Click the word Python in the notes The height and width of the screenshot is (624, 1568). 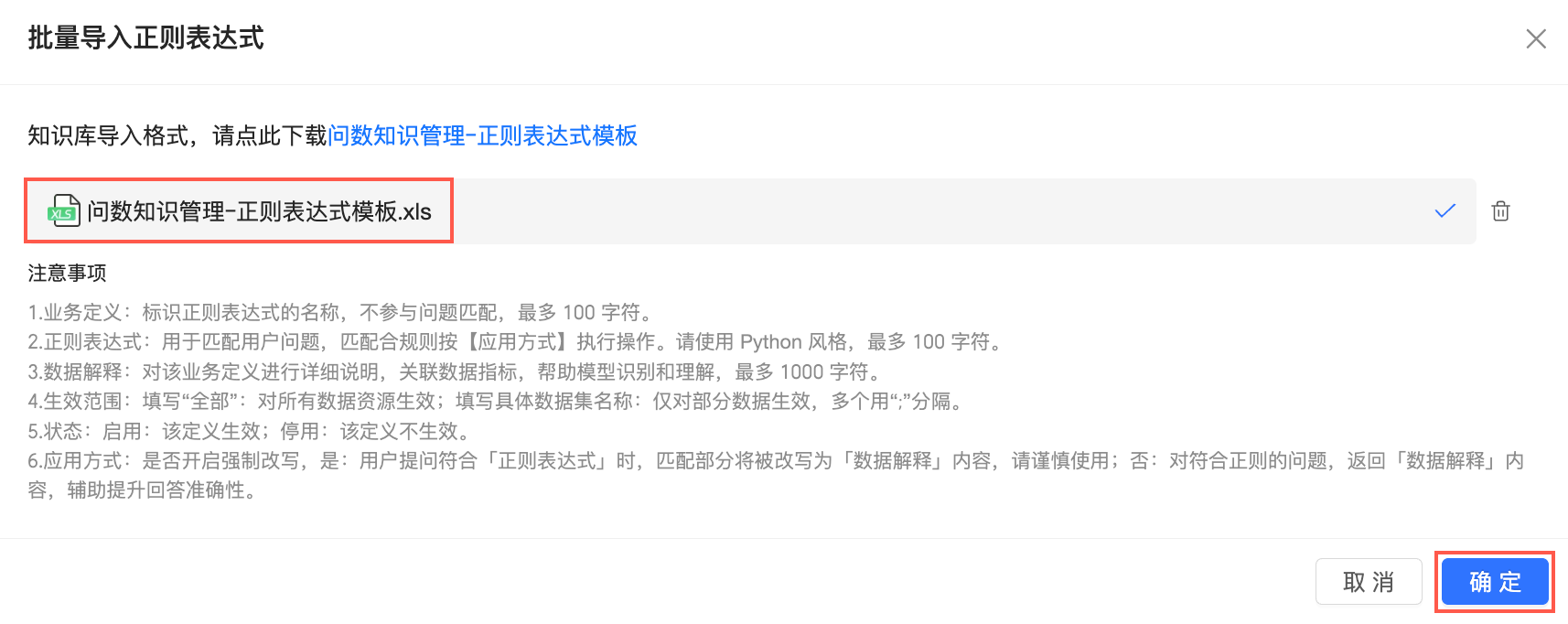[x=770, y=342]
